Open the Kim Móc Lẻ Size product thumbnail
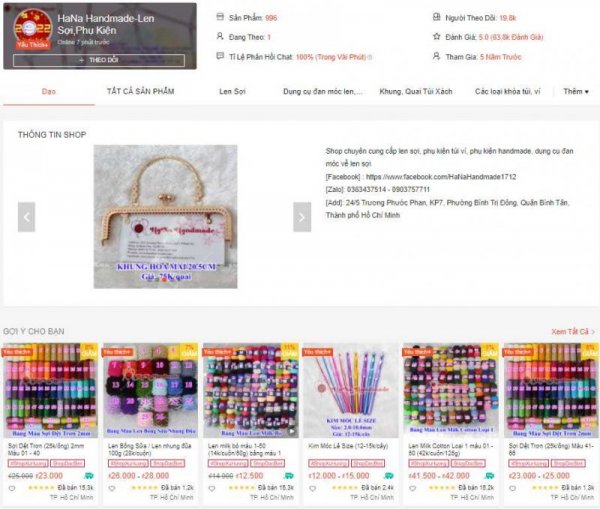Screen dimensions: 600x509 (351, 390)
